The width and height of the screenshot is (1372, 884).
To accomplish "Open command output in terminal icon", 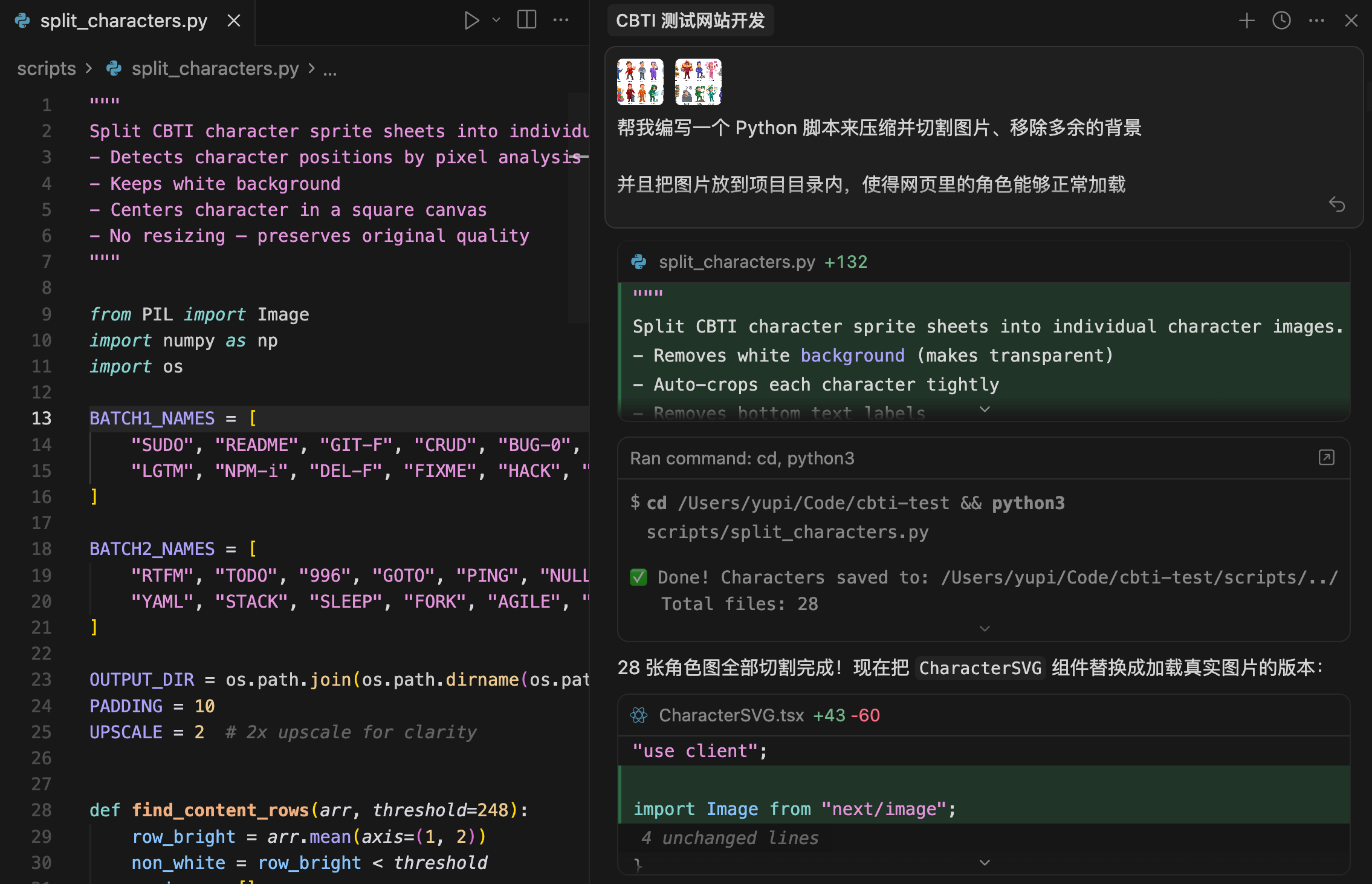I will click(x=1326, y=458).
